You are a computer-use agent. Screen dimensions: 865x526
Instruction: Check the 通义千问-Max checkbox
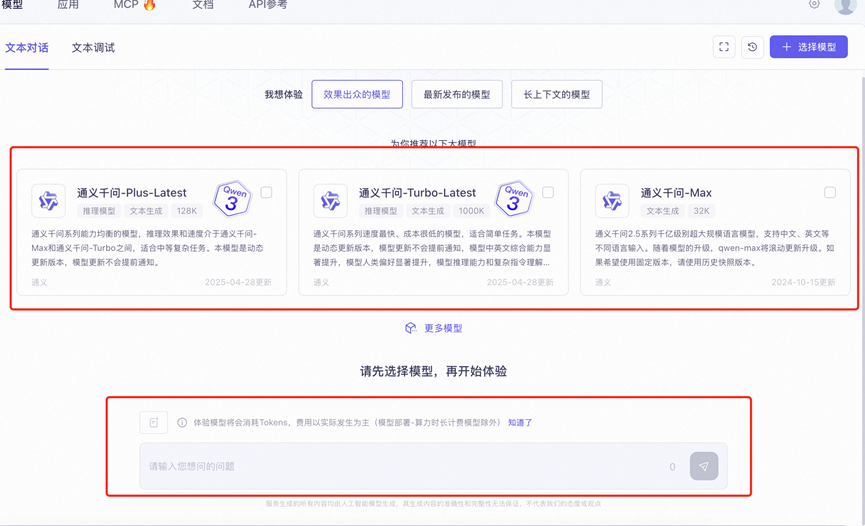pos(830,192)
